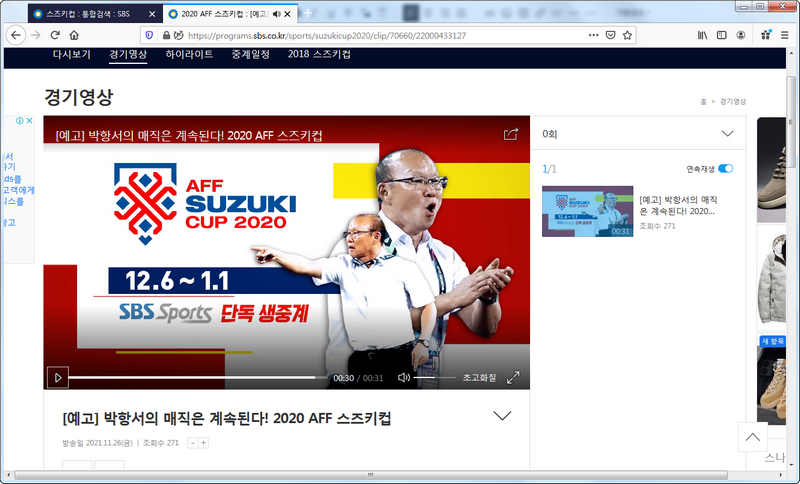The width and height of the screenshot is (800, 484).
Task: Close the left advertisement with X
Action: tap(30, 121)
